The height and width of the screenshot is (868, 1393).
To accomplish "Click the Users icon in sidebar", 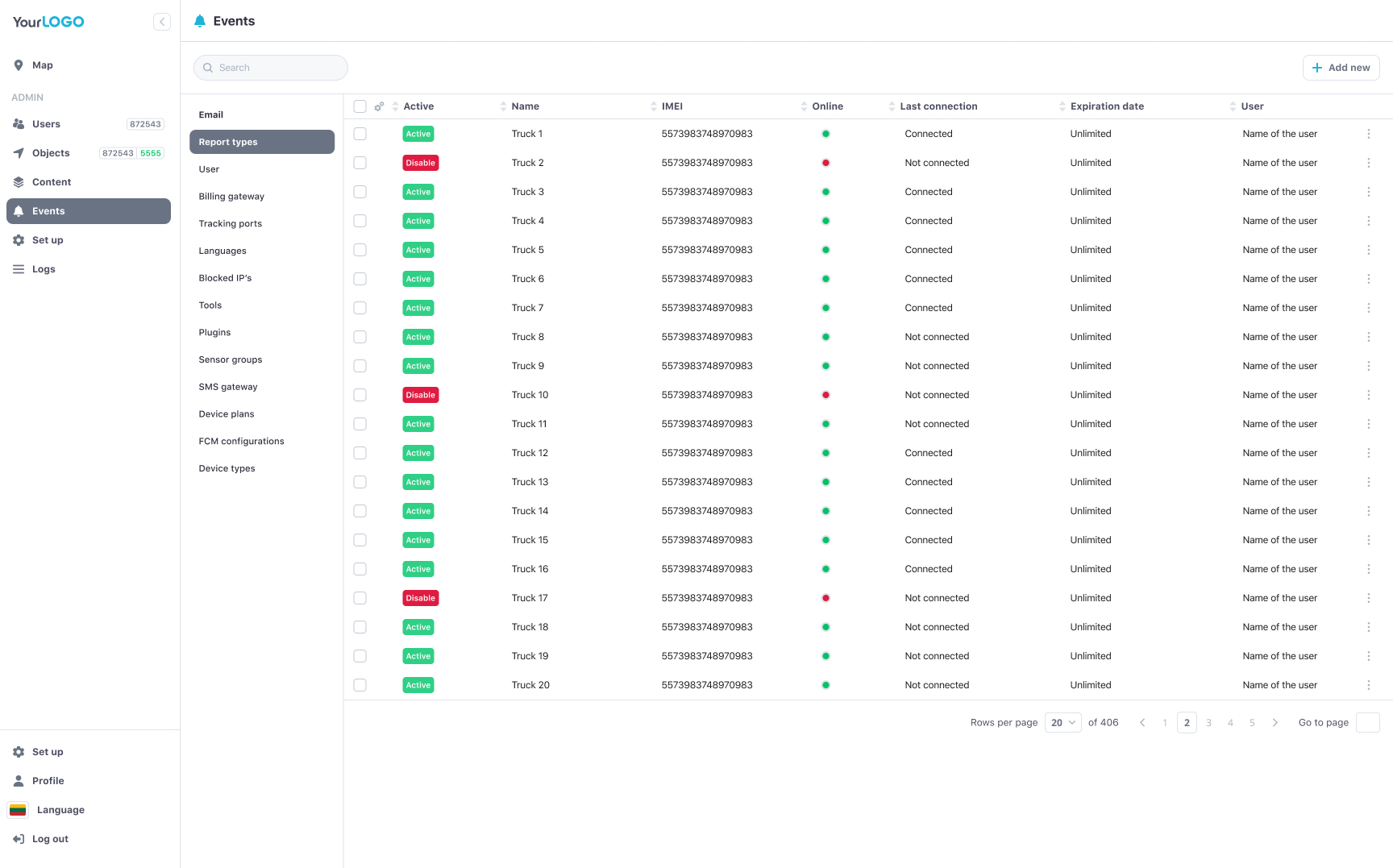I will click(x=19, y=124).
